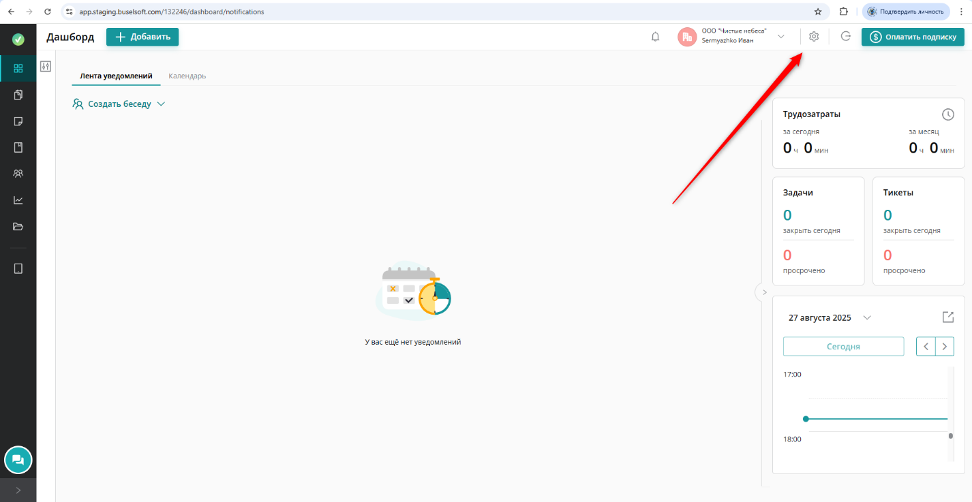This screenshot has width=972, height=502.
Task: Click the 17:00 time label
Action: tap(793, 374)
